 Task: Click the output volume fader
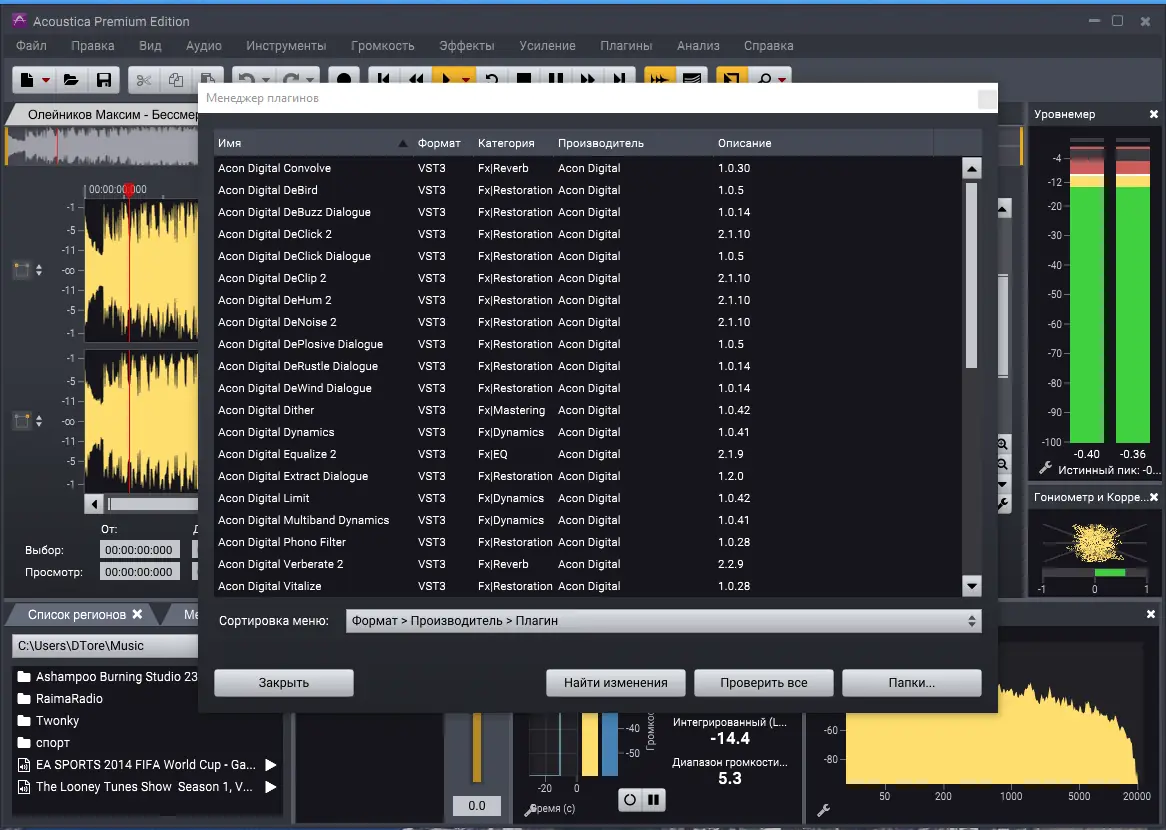pyautogui.click(x=477, y=747)
